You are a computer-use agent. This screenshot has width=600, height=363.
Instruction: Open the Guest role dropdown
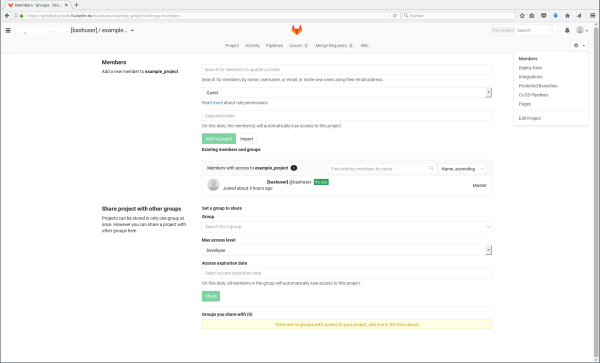(x=347, y=93)
